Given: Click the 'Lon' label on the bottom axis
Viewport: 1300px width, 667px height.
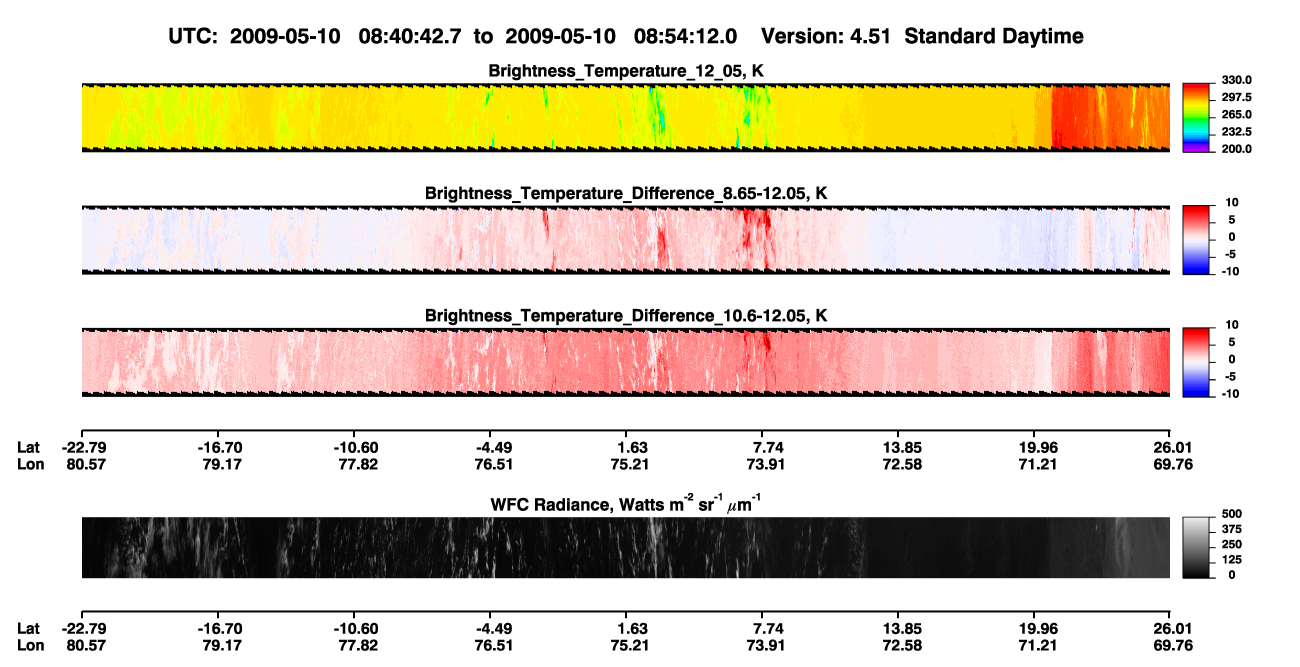Looking at the screenshot, I should pos(29,645).
